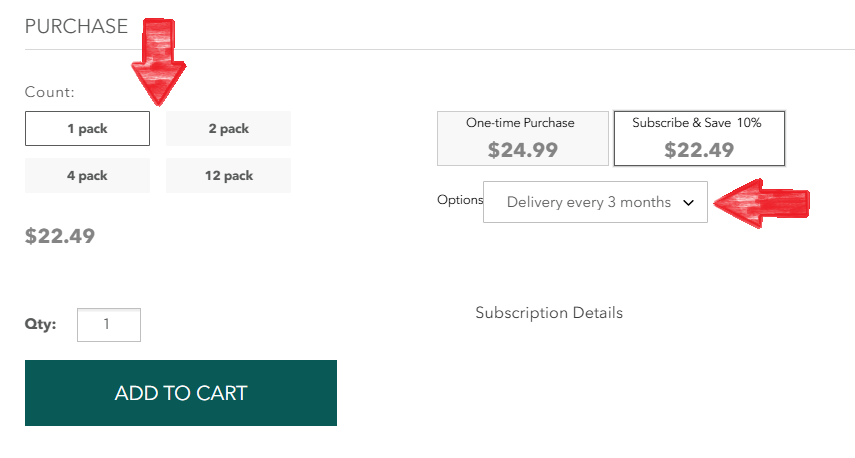Pick the 4 pack count option
The height and width of the screenshot is (458, 855).
point(87,176)
